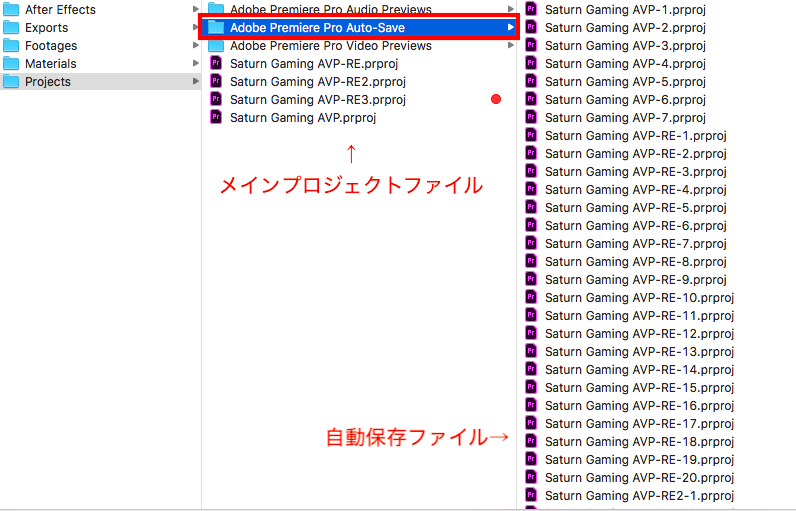
Task: Select file name Saturn Gaming AVP.prproj
Action: pyautogui.click(x=303, y=118)
